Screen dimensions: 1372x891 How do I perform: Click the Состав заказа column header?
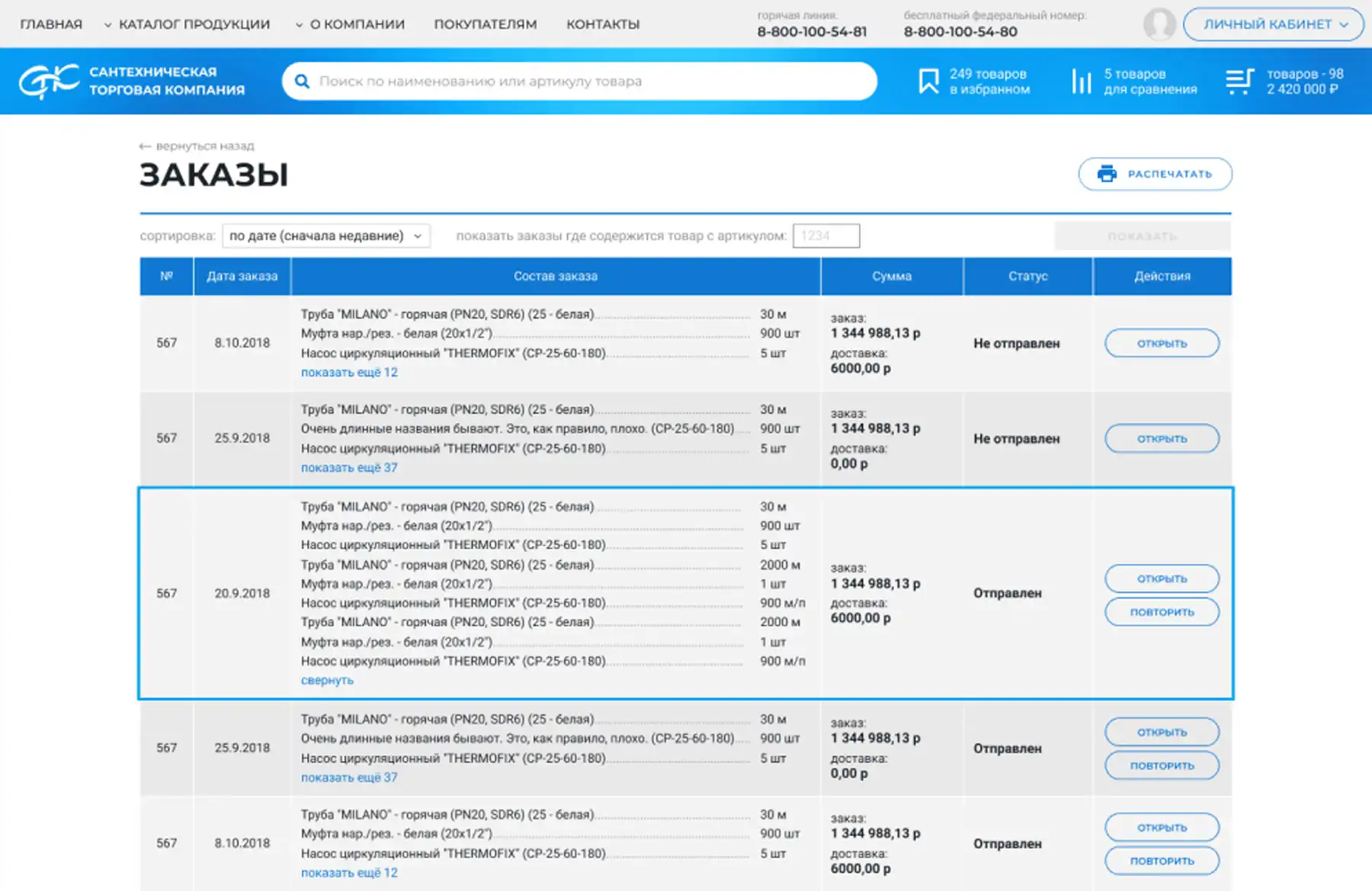point(556,276)
